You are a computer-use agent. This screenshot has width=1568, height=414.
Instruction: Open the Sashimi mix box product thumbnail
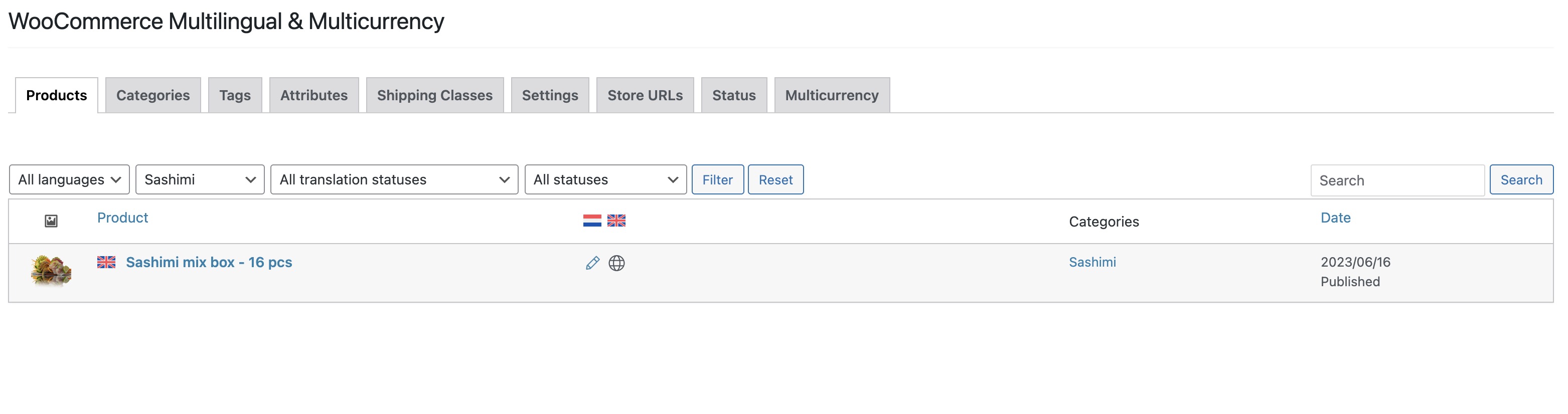point(51,271)
